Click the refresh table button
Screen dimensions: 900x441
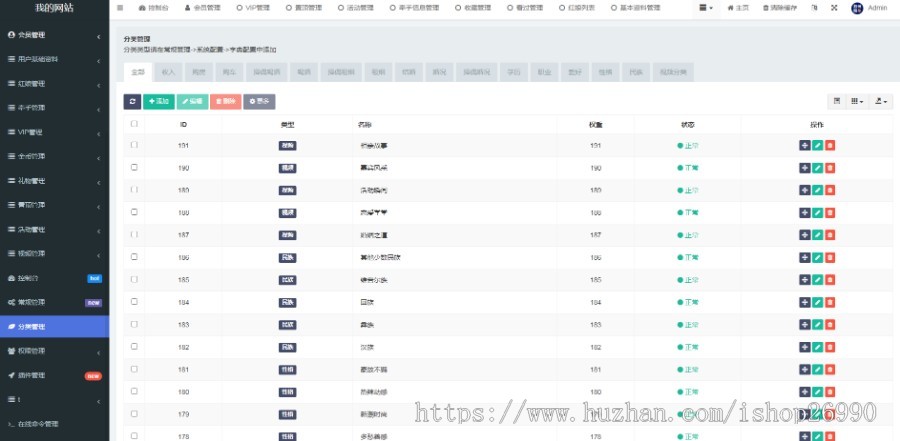[132, 102]
